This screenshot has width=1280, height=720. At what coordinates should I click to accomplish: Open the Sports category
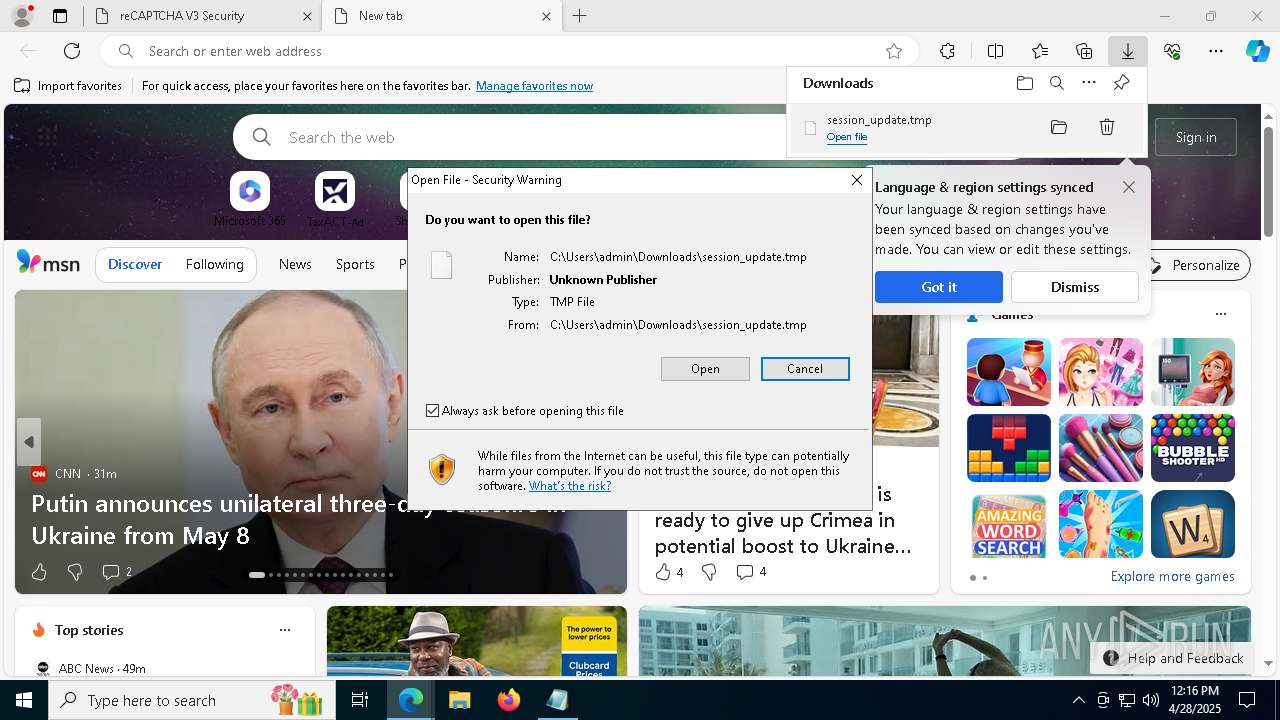[x=355, y=264]
